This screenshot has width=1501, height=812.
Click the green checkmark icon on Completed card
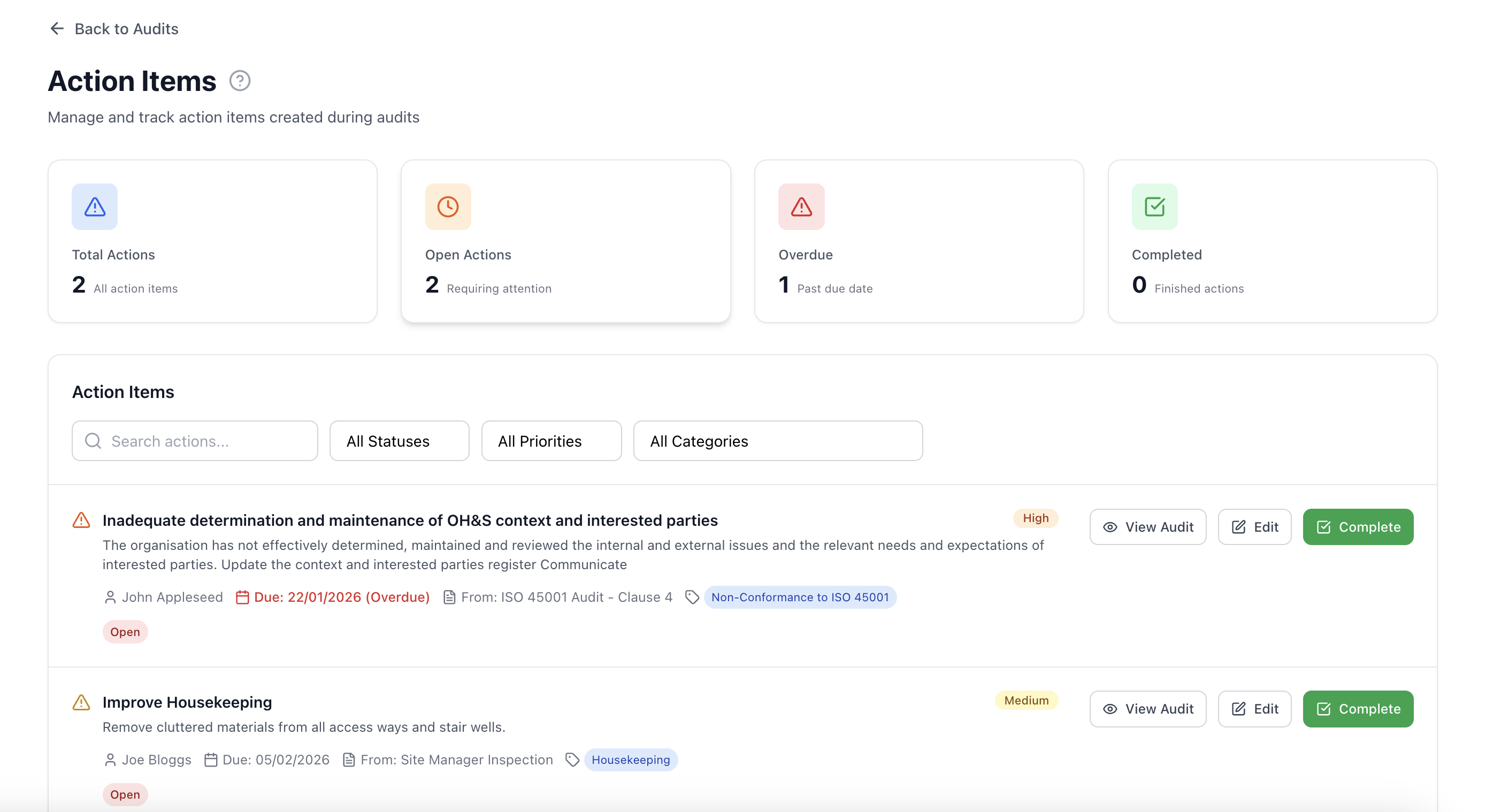tap(1155, 206)
